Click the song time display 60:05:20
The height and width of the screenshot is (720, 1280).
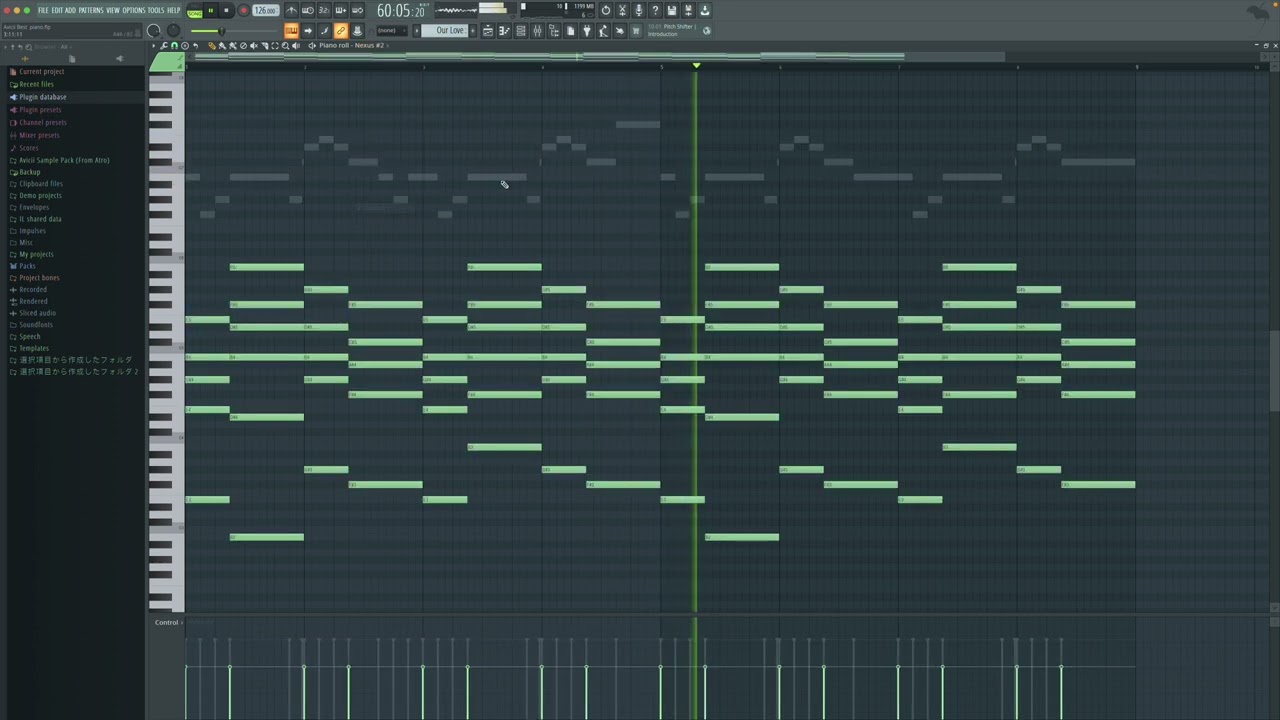[x=402, y=10]
